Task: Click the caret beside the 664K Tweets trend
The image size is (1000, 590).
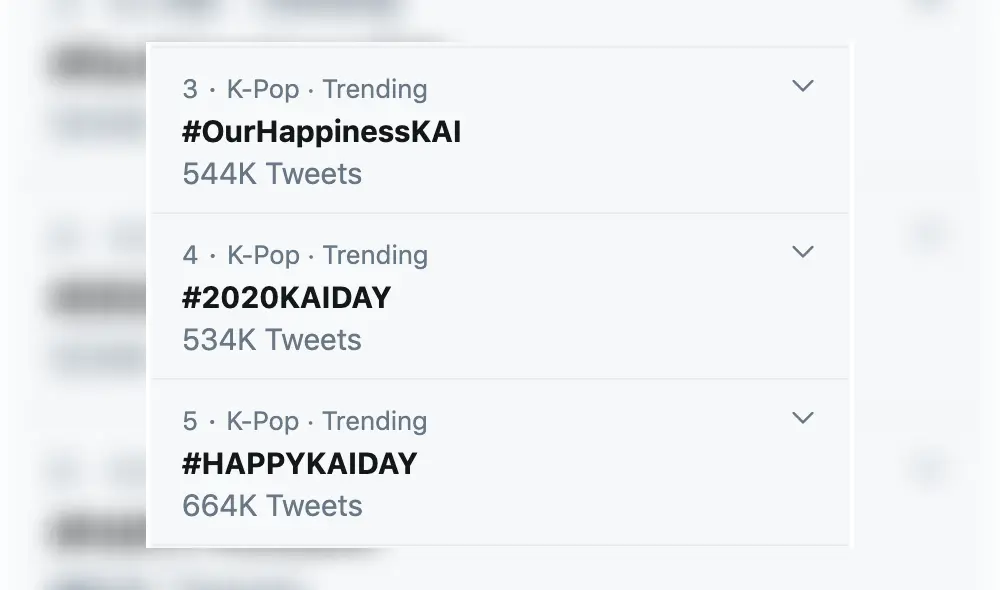Action: (803, 419)
